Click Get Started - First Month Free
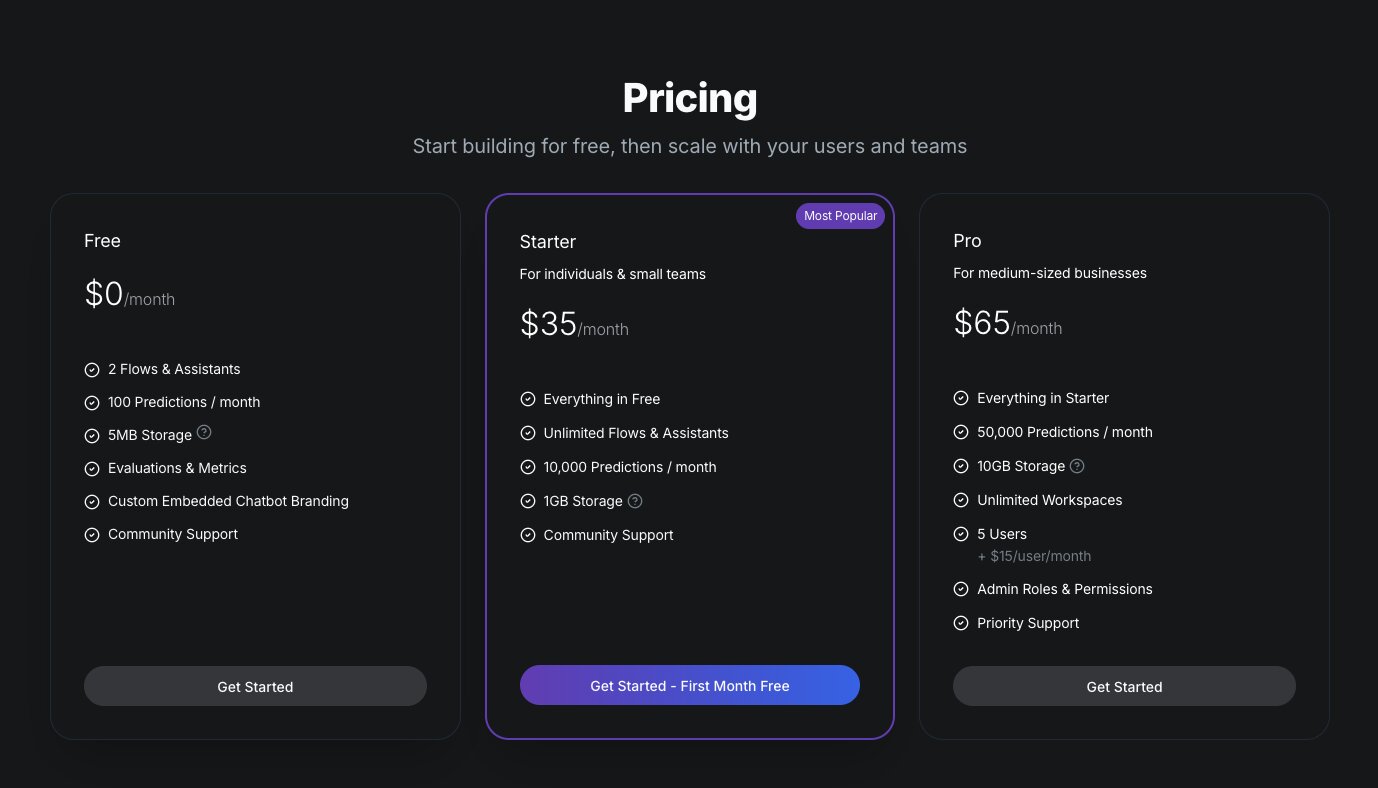Viewport: 1378px width, 788px height. click(x=690, y=685)
